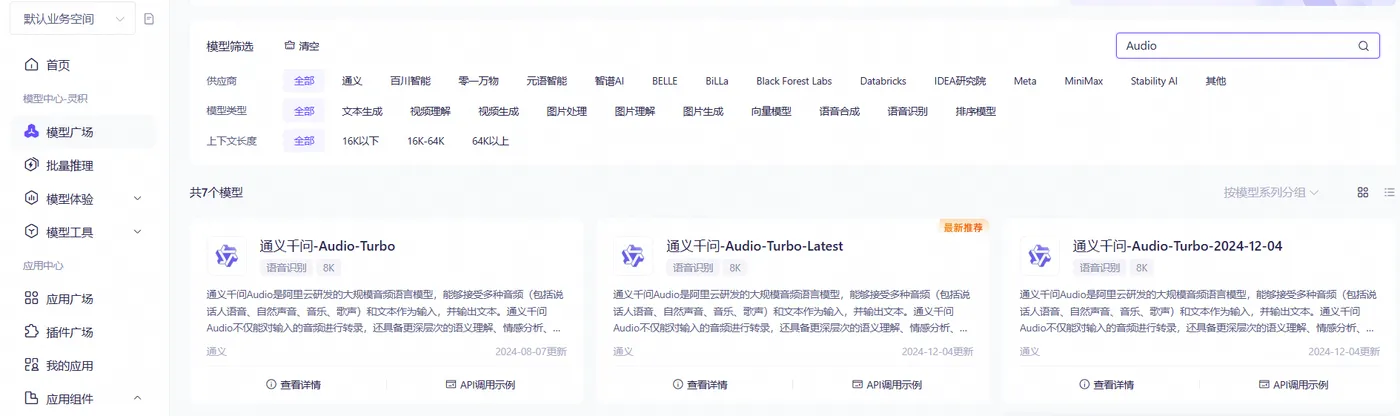Screen dimensions: 1400x416
Task: Click the document icon next to workspace selector
Action: pos(149,19)
